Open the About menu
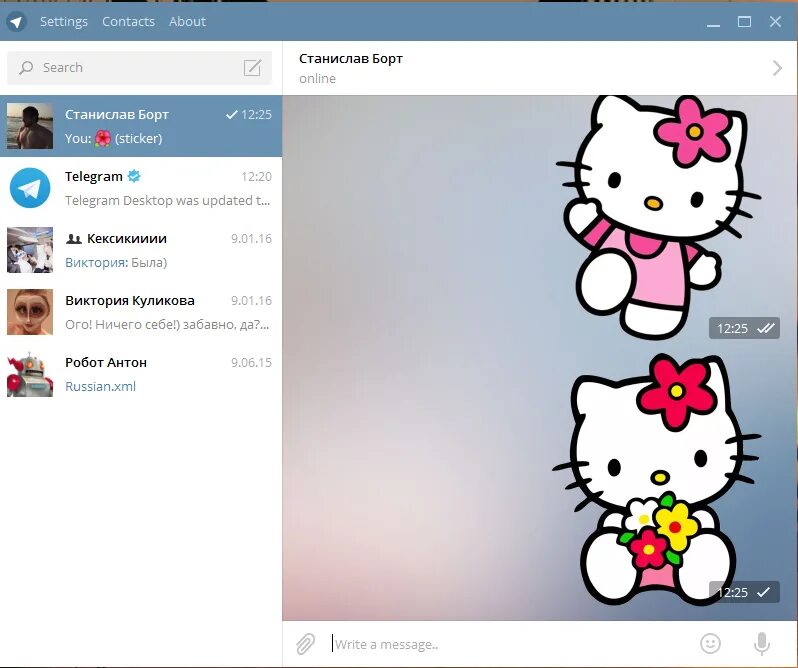The height and width of the screenshot is (668, 798). tap(187, 21)
